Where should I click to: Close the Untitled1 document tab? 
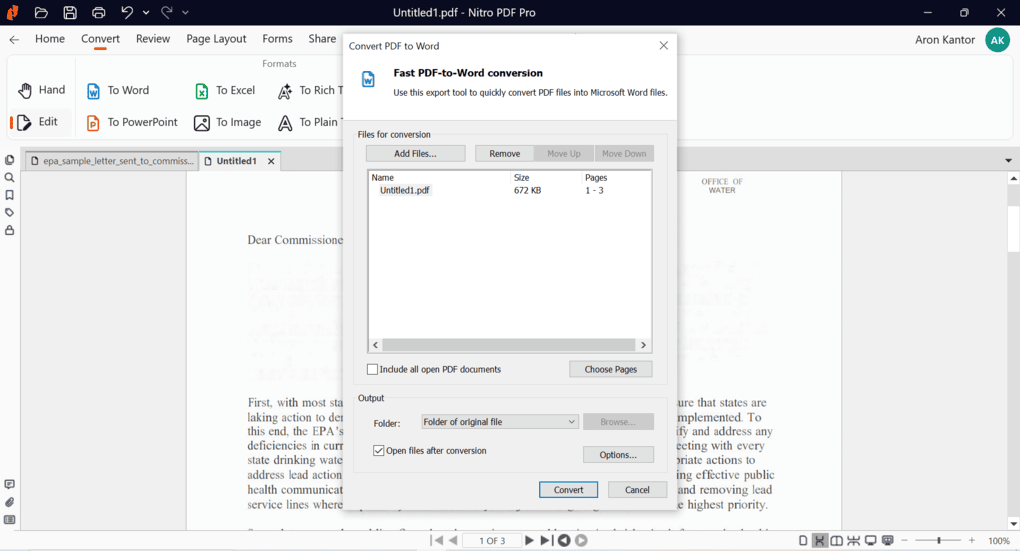click(271, 161)
